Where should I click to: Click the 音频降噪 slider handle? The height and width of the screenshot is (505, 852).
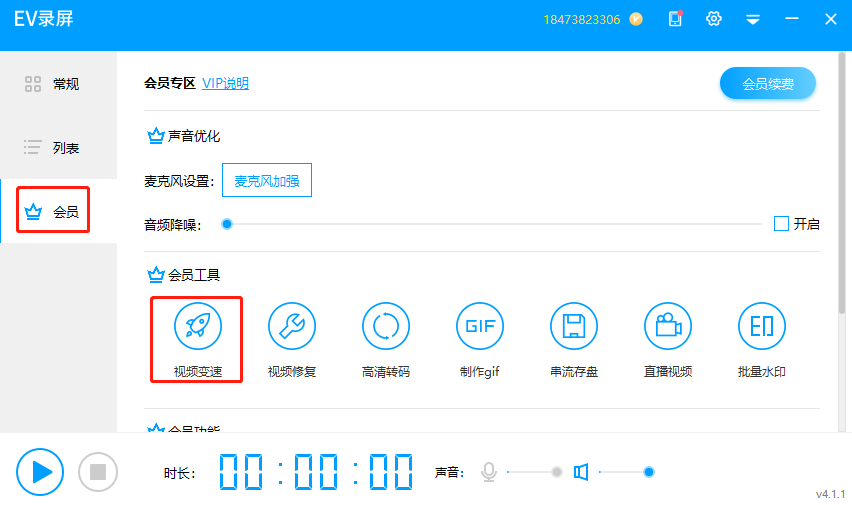[x=227, y=224]
